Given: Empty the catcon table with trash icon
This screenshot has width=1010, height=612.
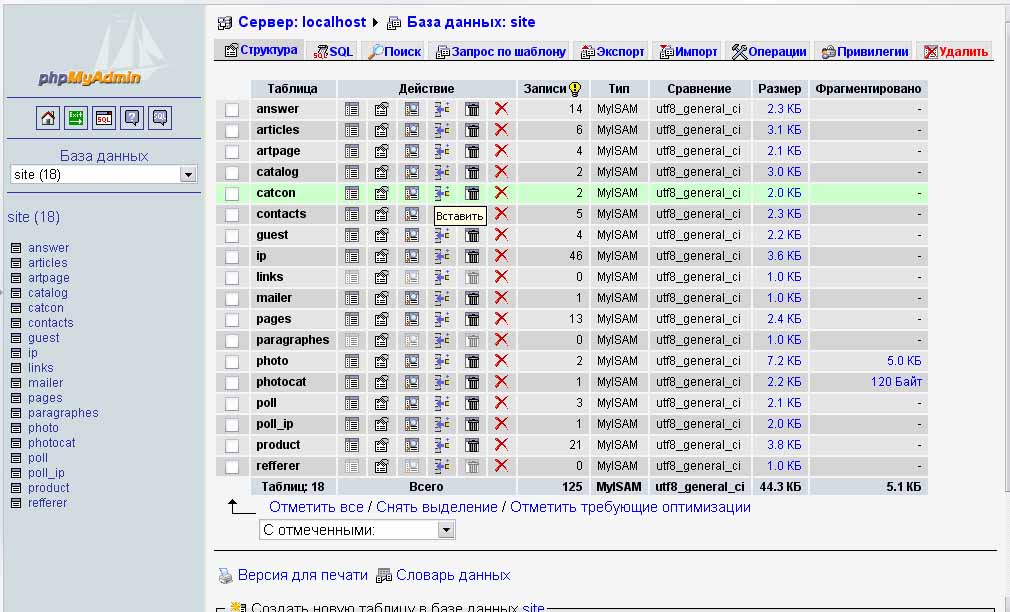Looking at the screenshot, I should click(x=472, y=193).
